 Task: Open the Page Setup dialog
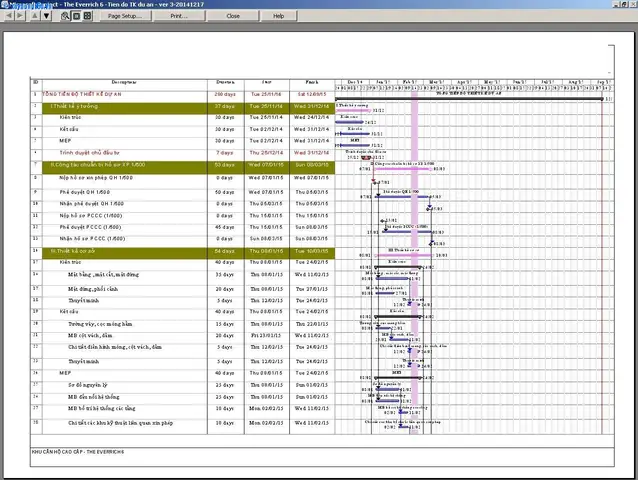tap(125, 16)
